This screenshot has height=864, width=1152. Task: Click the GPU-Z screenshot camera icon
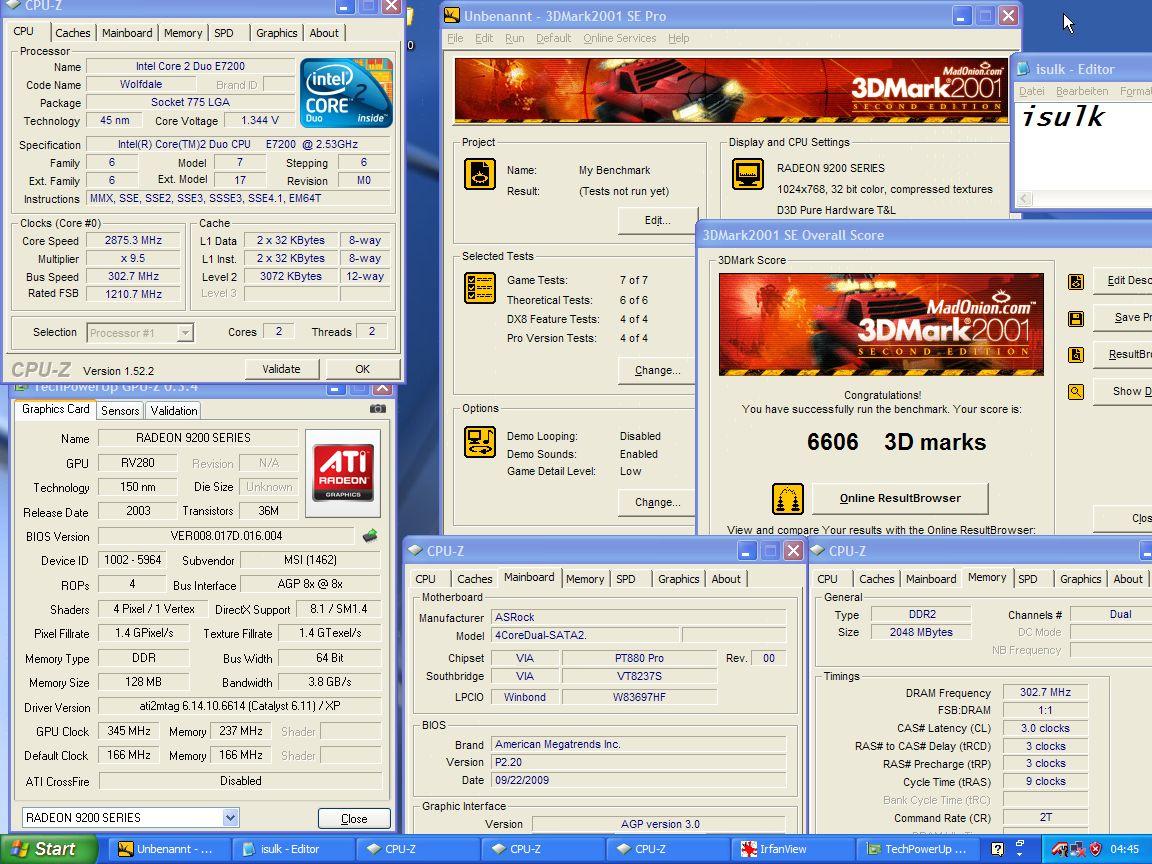[x=378, y=408]
